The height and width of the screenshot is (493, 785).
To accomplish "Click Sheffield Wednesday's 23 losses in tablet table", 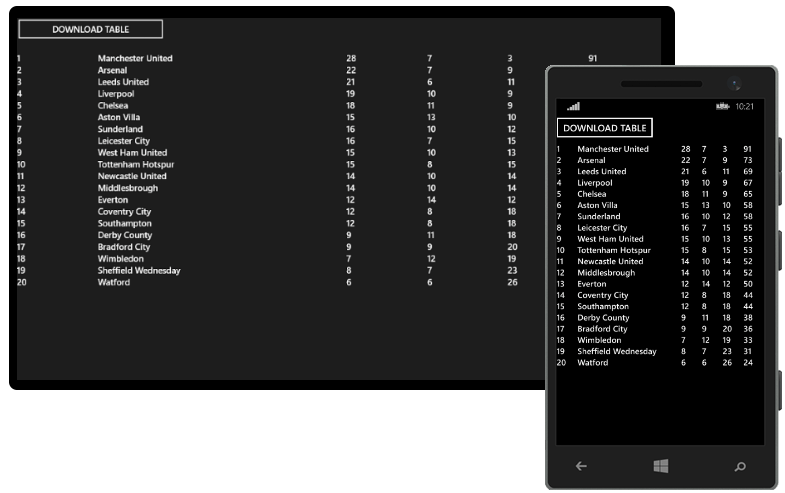I will [512, 270].
